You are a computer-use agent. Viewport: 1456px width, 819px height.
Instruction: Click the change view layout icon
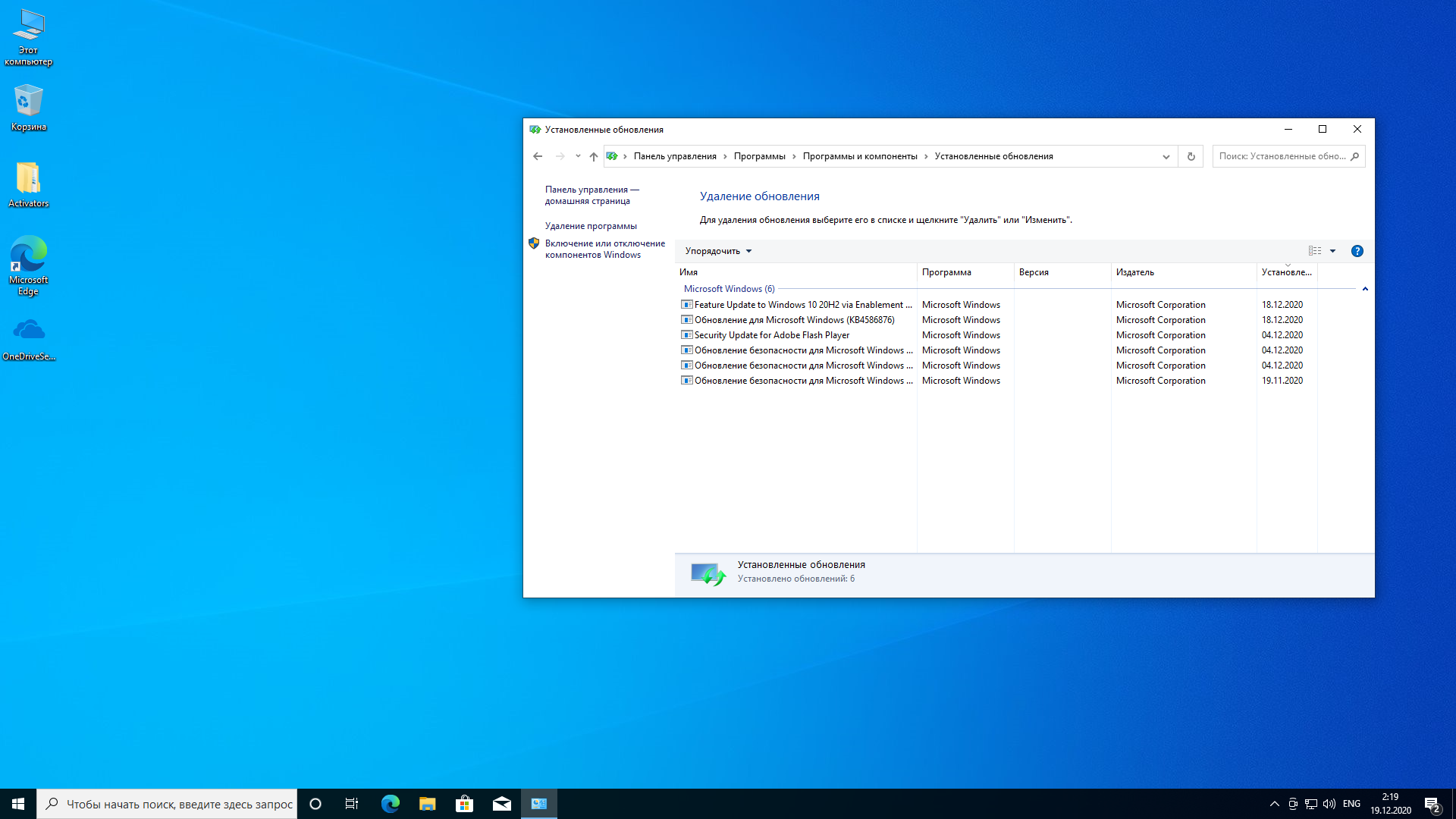pos(1314,251)
